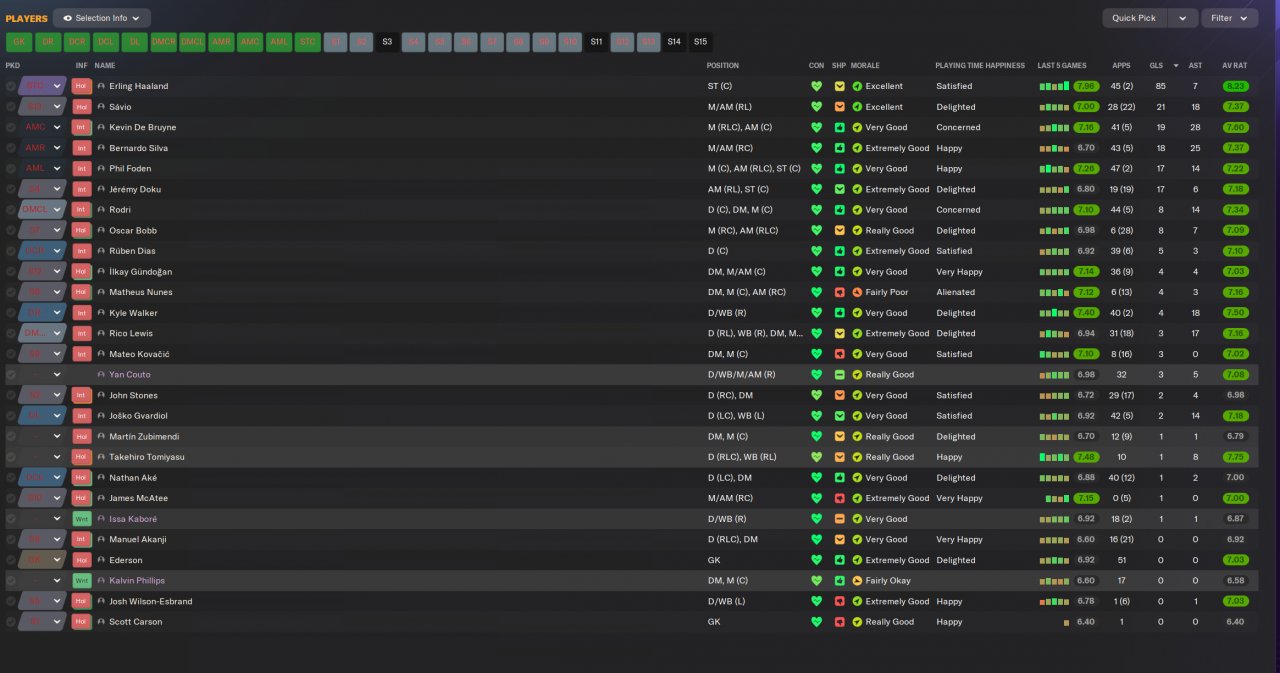Click the profile icon beside Sávio
This screenshot has height=673, width=1280.
point(101,107)
